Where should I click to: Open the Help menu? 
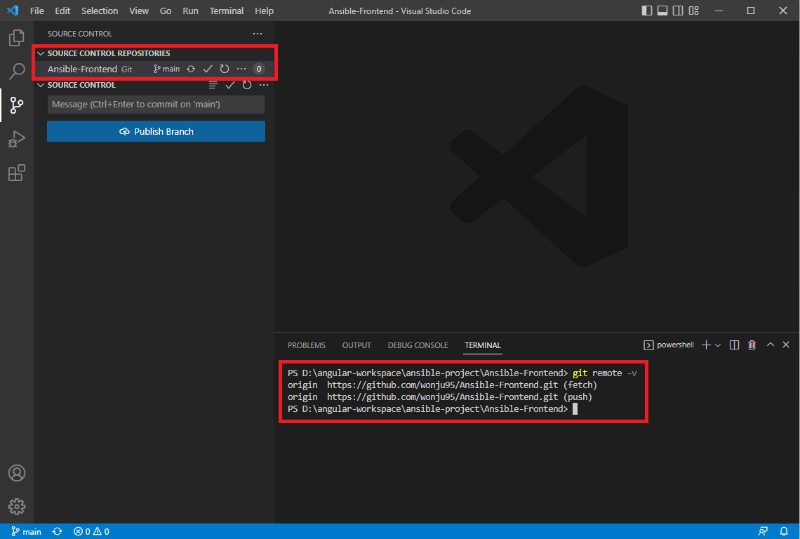tap(264, 11)
